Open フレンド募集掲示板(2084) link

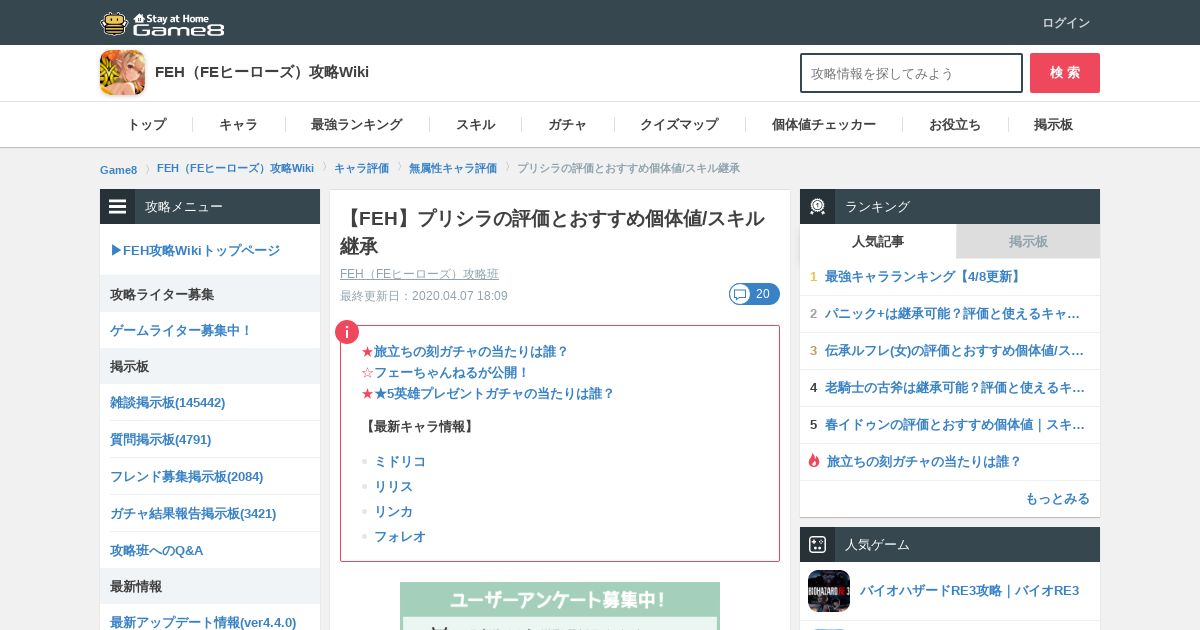(x=187, y=476)
